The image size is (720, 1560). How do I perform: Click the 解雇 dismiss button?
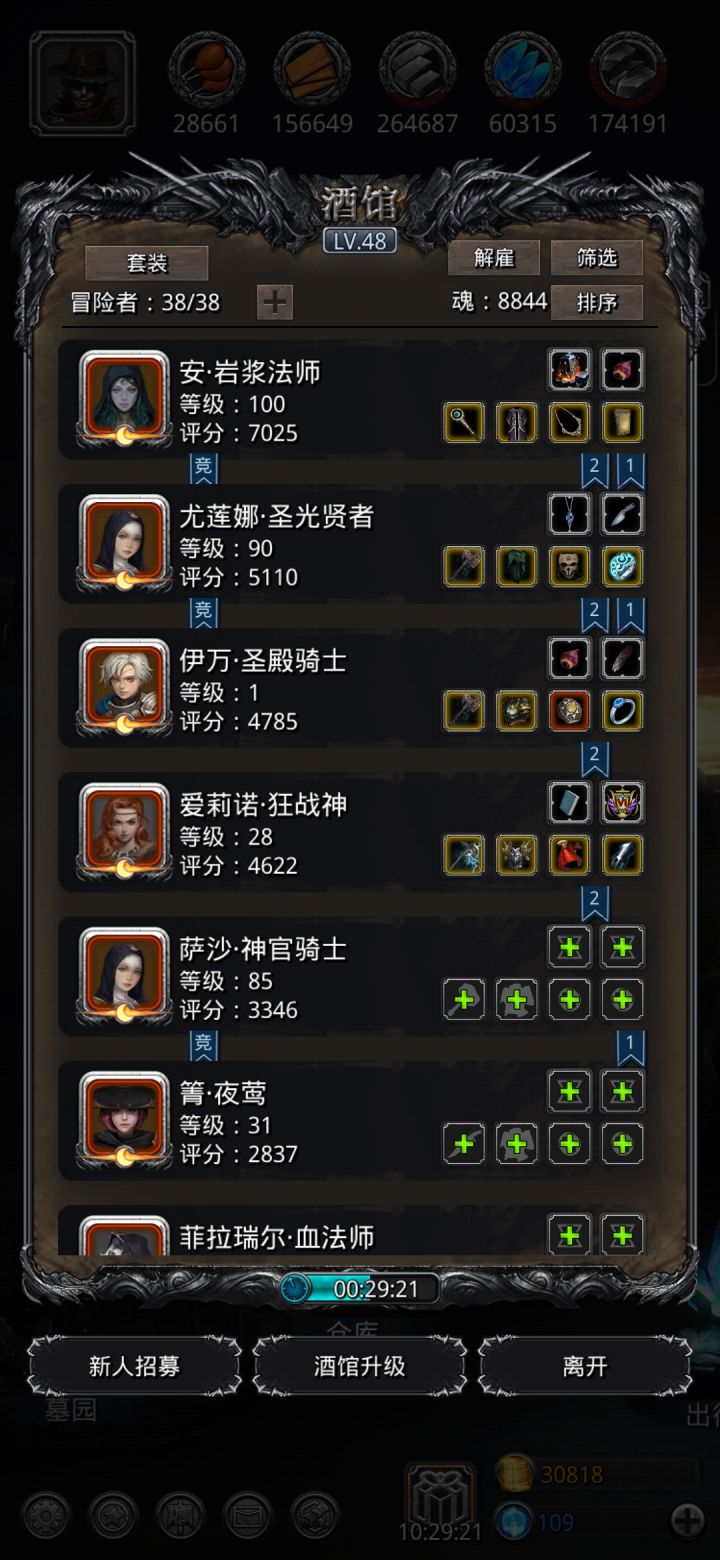[494, 258]
